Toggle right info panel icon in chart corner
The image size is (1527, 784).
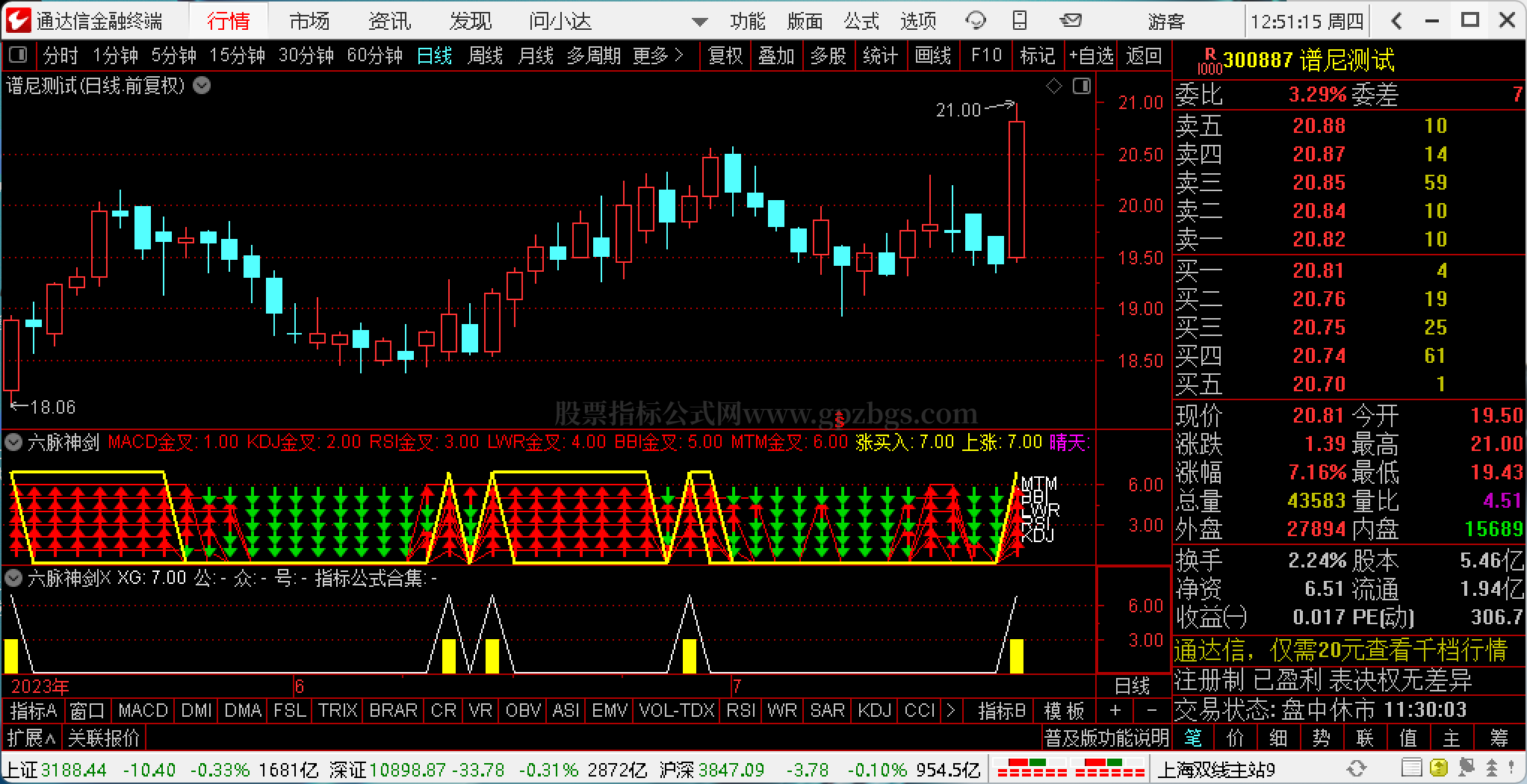coord(1081,87)
